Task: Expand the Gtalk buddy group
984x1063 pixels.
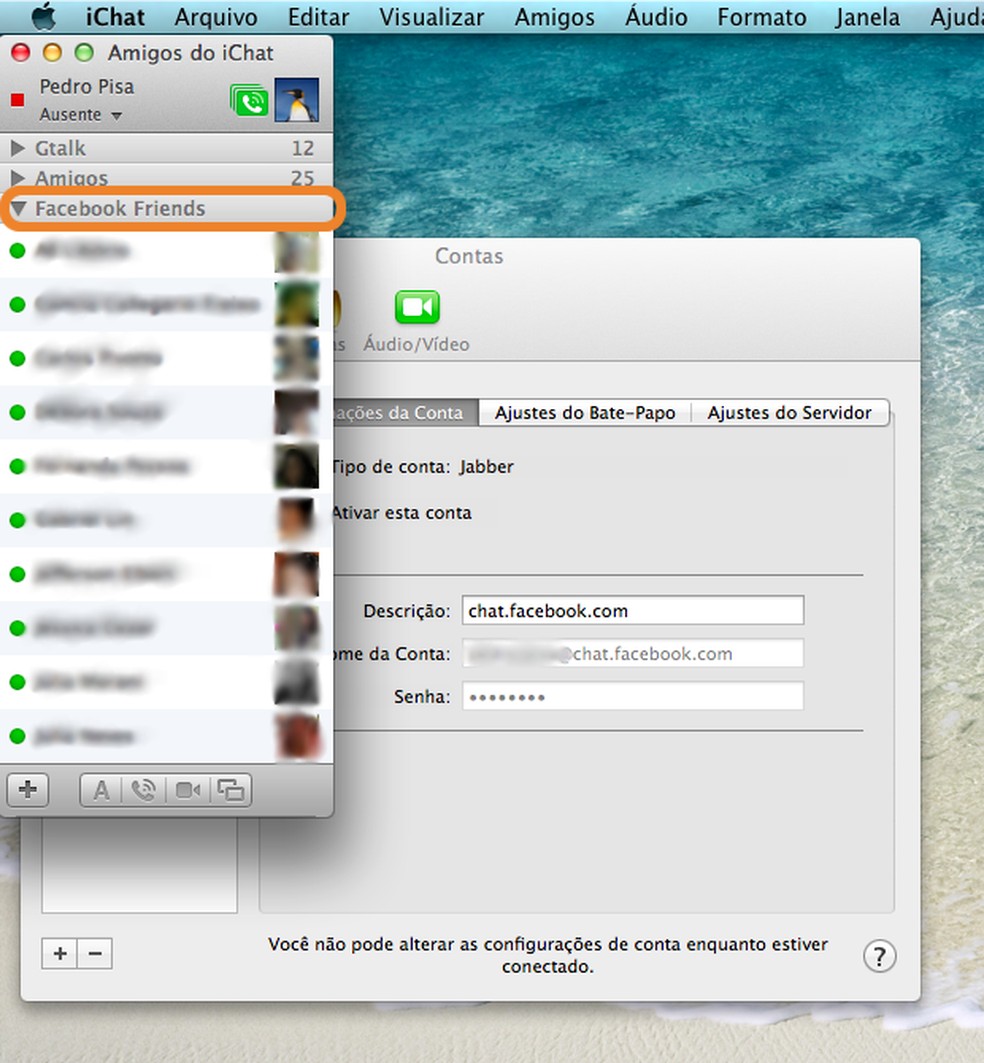Action: [x=17, y=148]
